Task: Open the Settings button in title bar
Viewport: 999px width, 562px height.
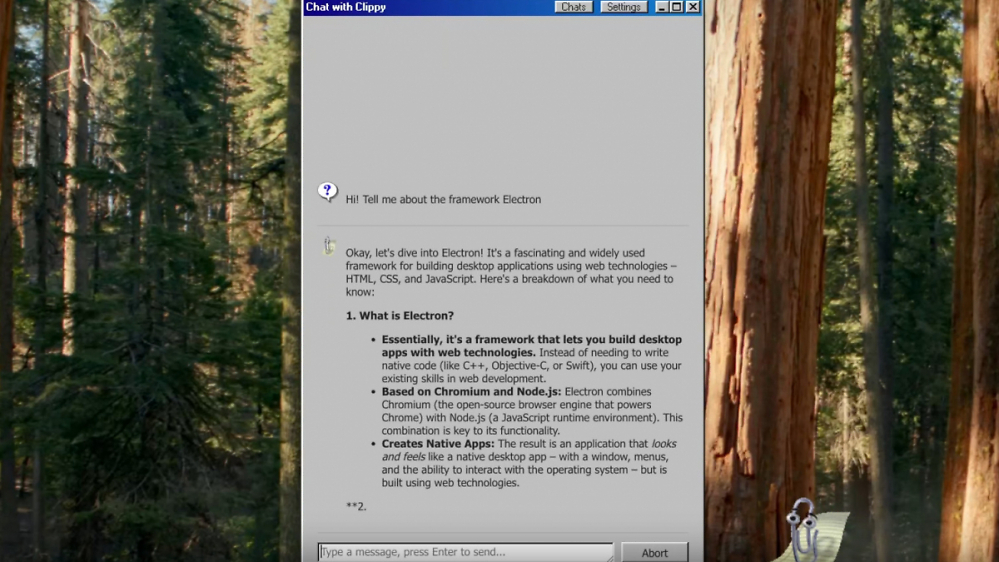Action: click(623, 7)
